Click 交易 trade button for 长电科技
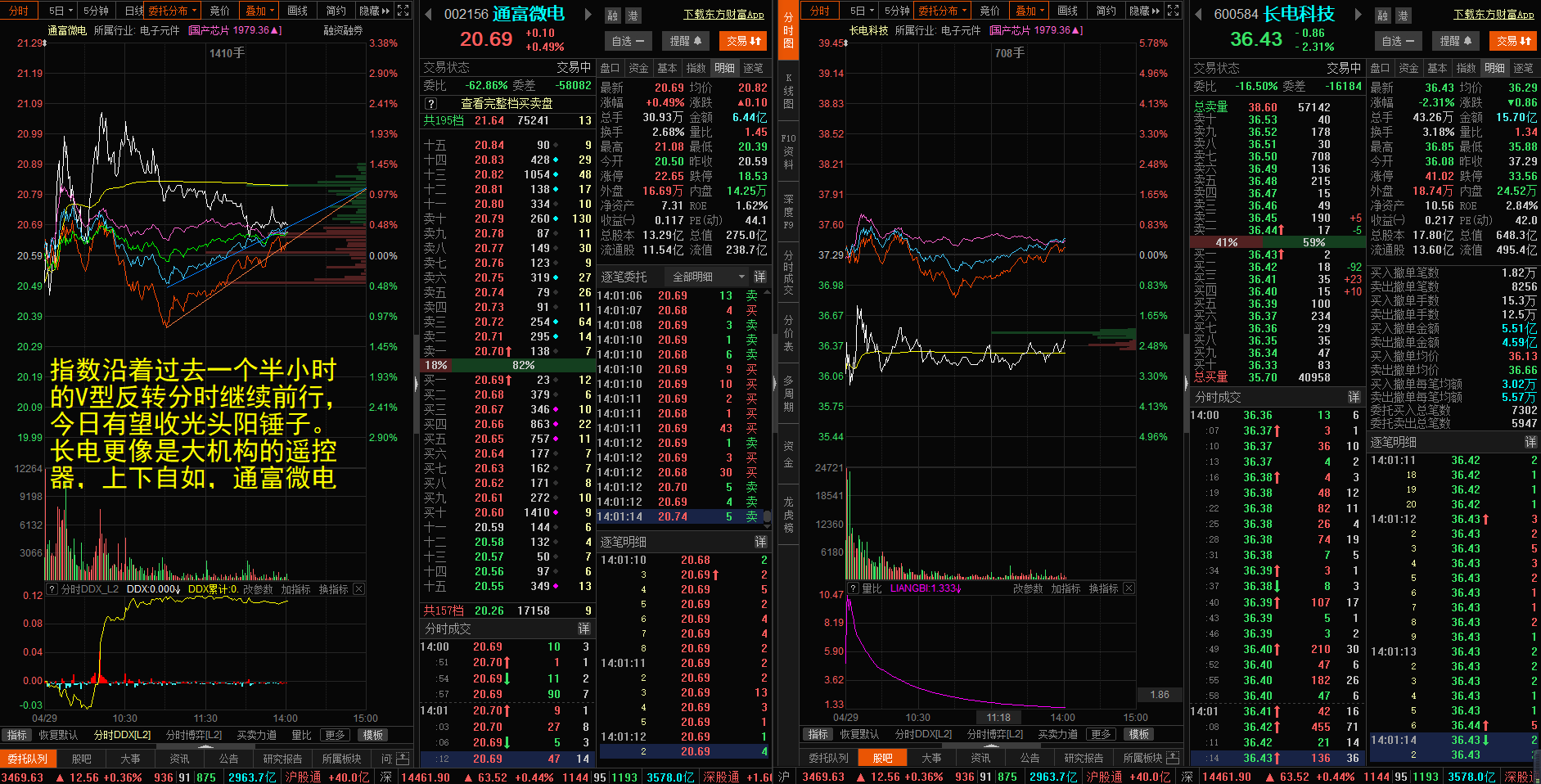Screen dimensions: 1541x784 click(x=1513, y=40)
